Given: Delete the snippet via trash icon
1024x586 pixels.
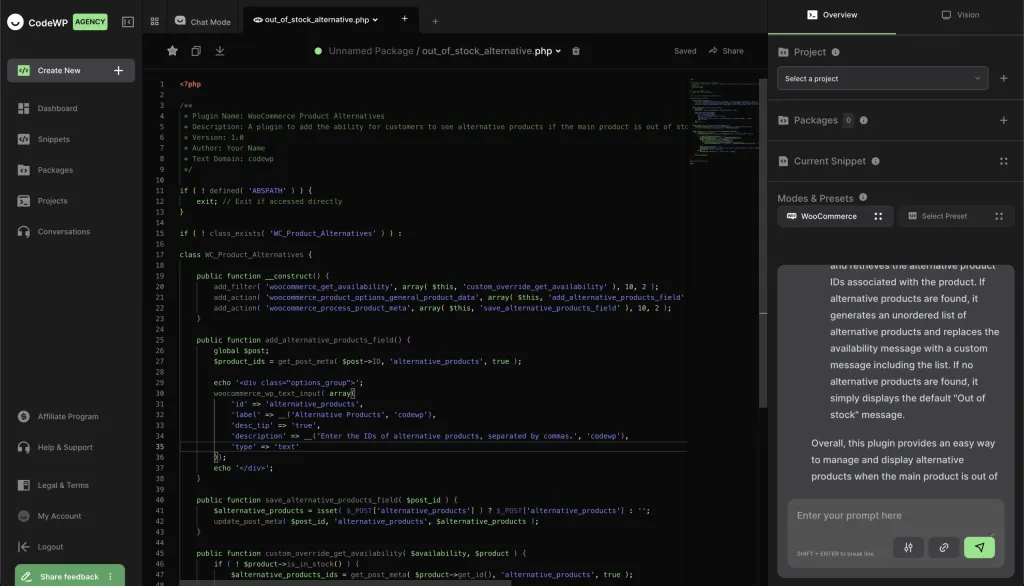Looking at the screenshot, I should (x=575, y=51).
